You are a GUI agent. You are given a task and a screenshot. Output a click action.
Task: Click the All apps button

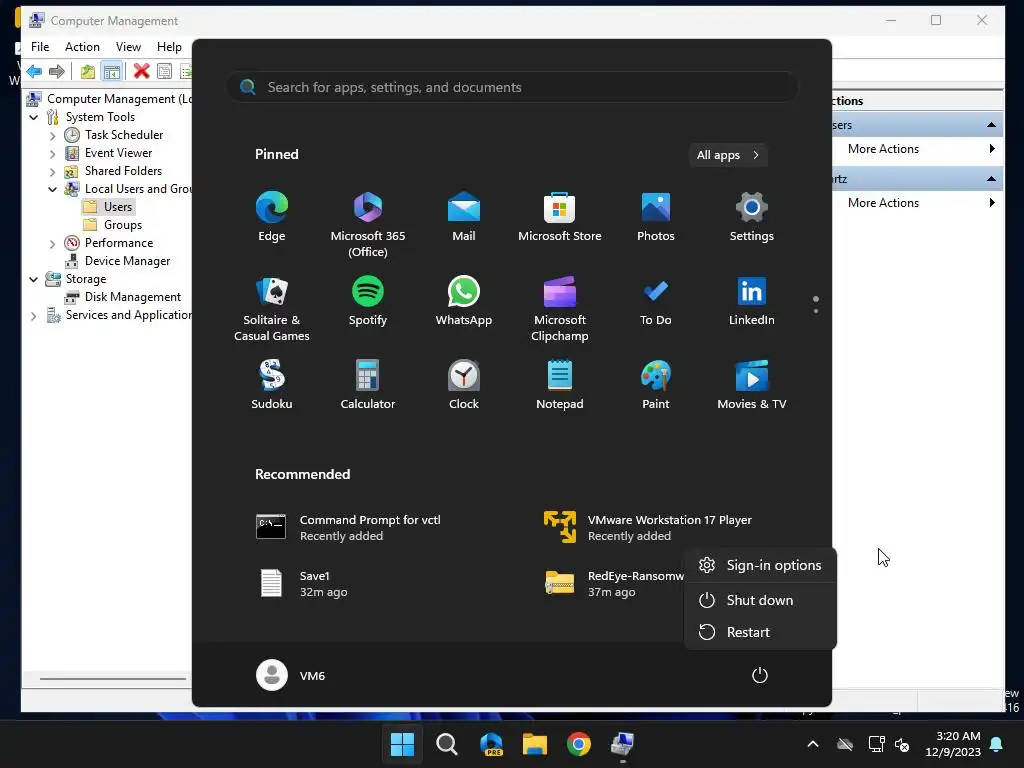coord(728,155)
